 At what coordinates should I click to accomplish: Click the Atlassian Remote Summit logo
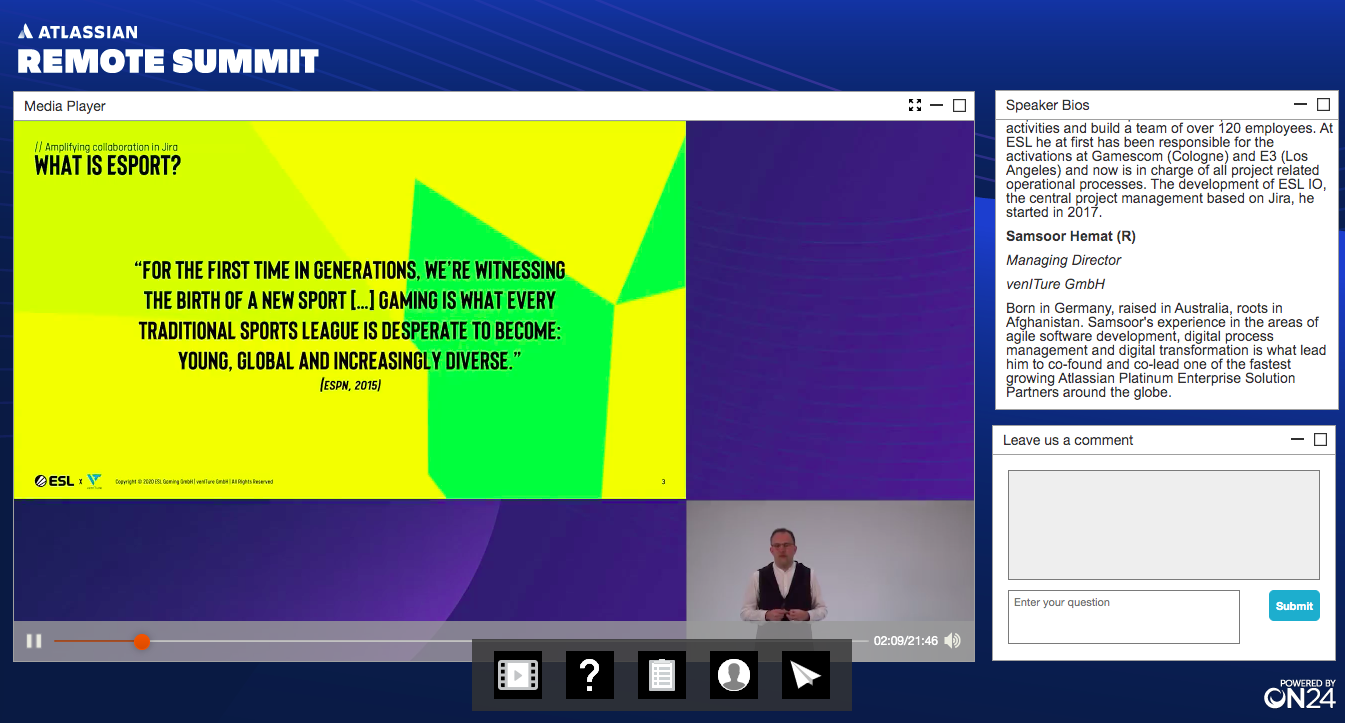tap(168, 50)
